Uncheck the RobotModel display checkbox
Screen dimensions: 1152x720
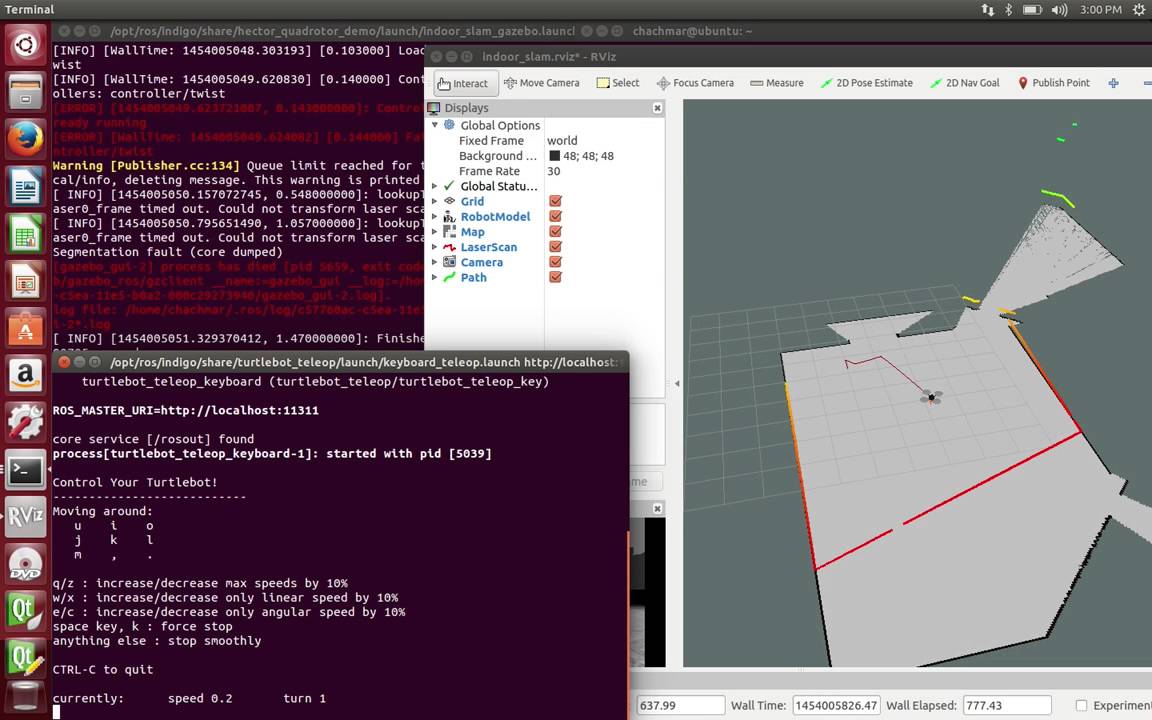(555, 217)
